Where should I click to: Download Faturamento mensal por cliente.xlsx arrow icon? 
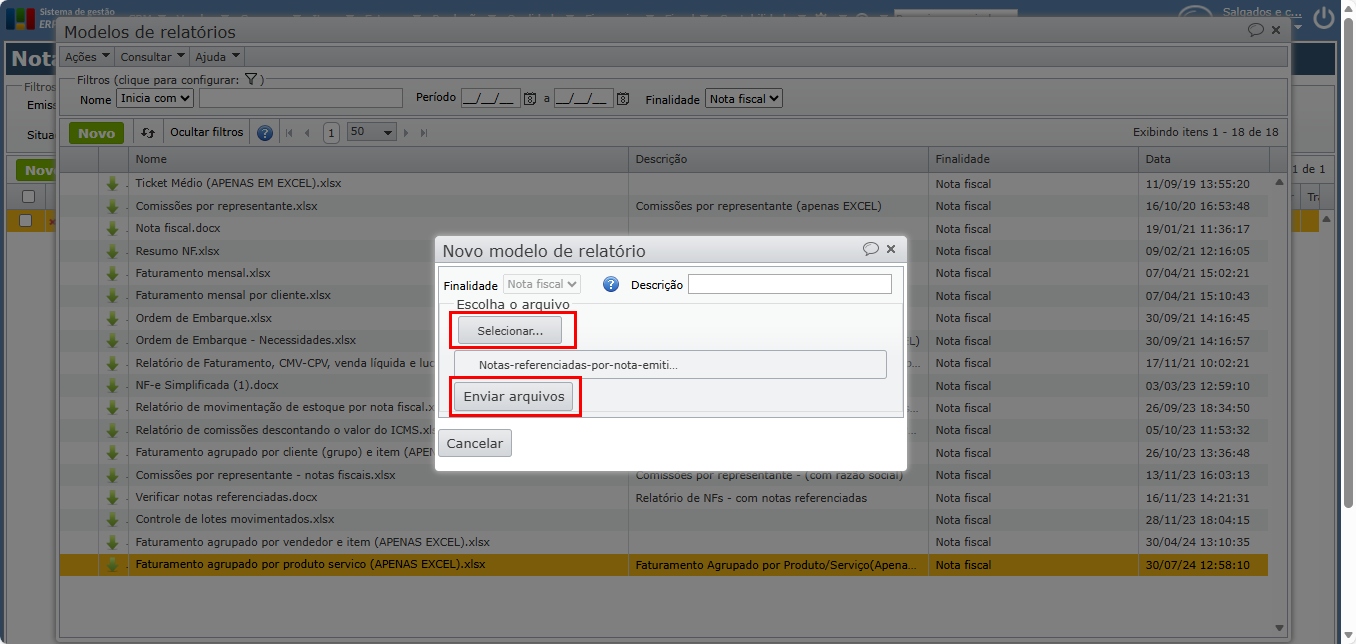click(113, 296)
